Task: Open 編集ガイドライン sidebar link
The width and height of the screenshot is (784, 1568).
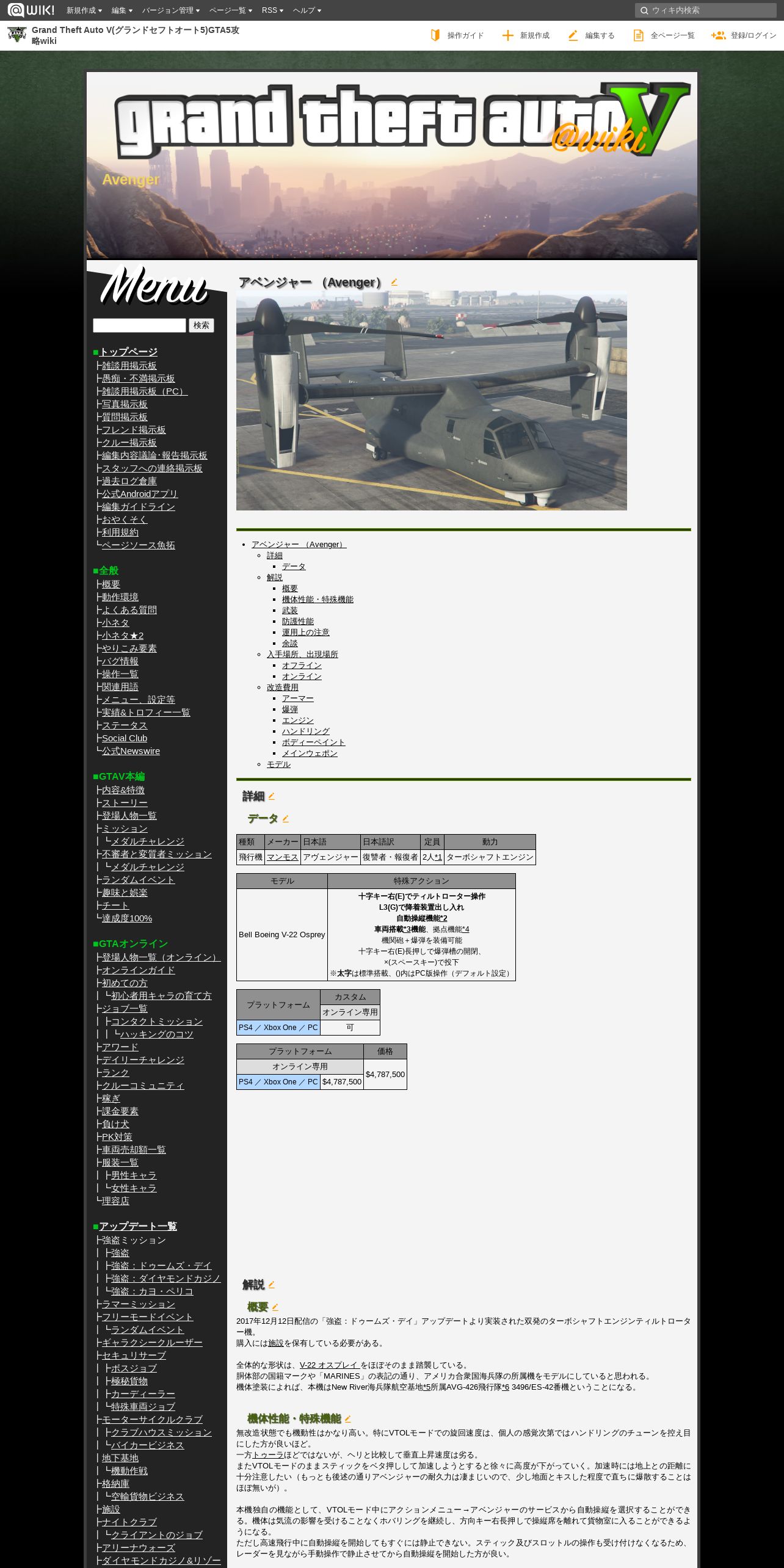Action: tap(139, 507)
